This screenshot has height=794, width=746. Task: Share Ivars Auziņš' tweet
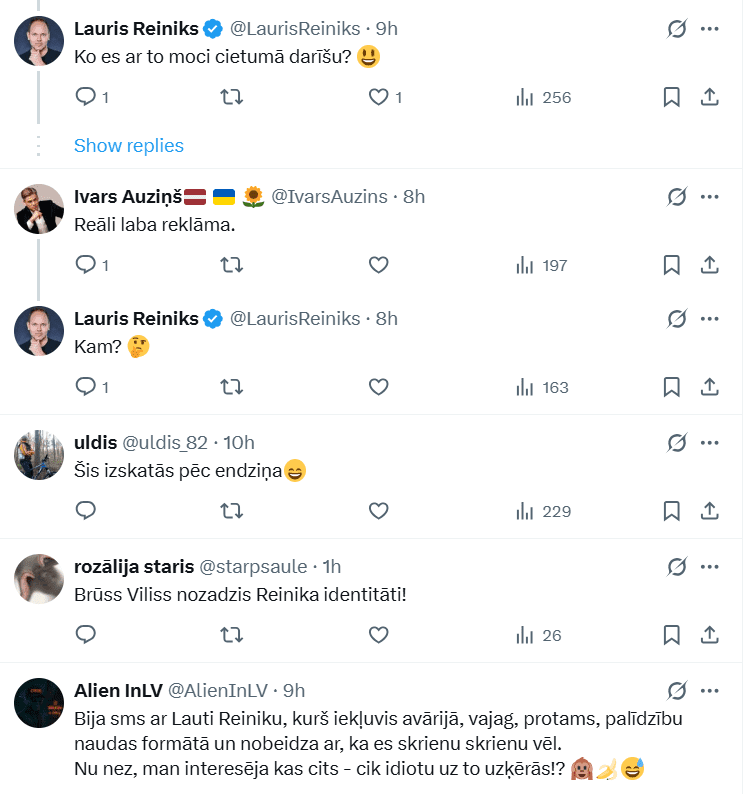click(709, 265)
